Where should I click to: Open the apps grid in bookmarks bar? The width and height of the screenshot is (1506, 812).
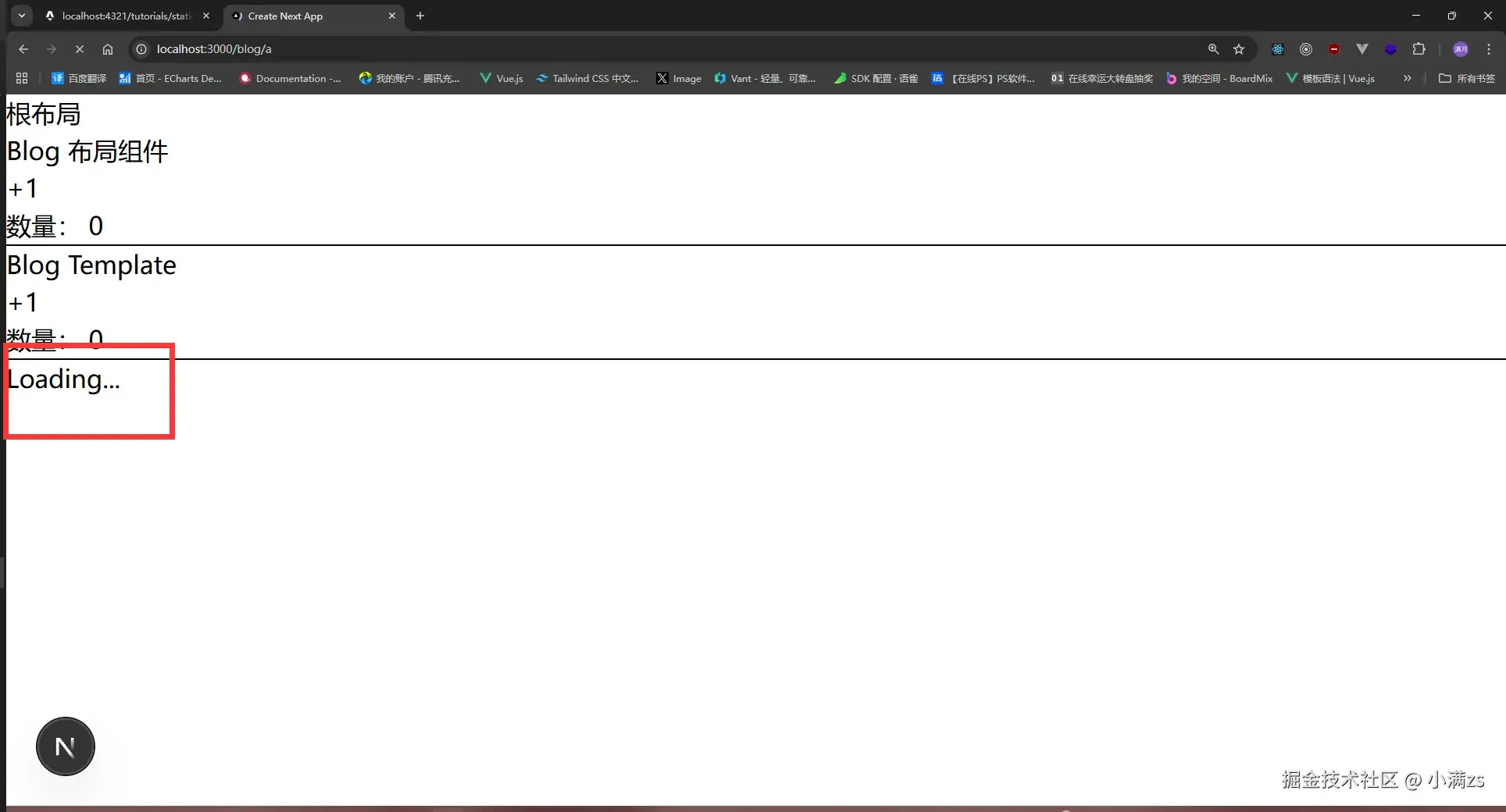point(22,78)
